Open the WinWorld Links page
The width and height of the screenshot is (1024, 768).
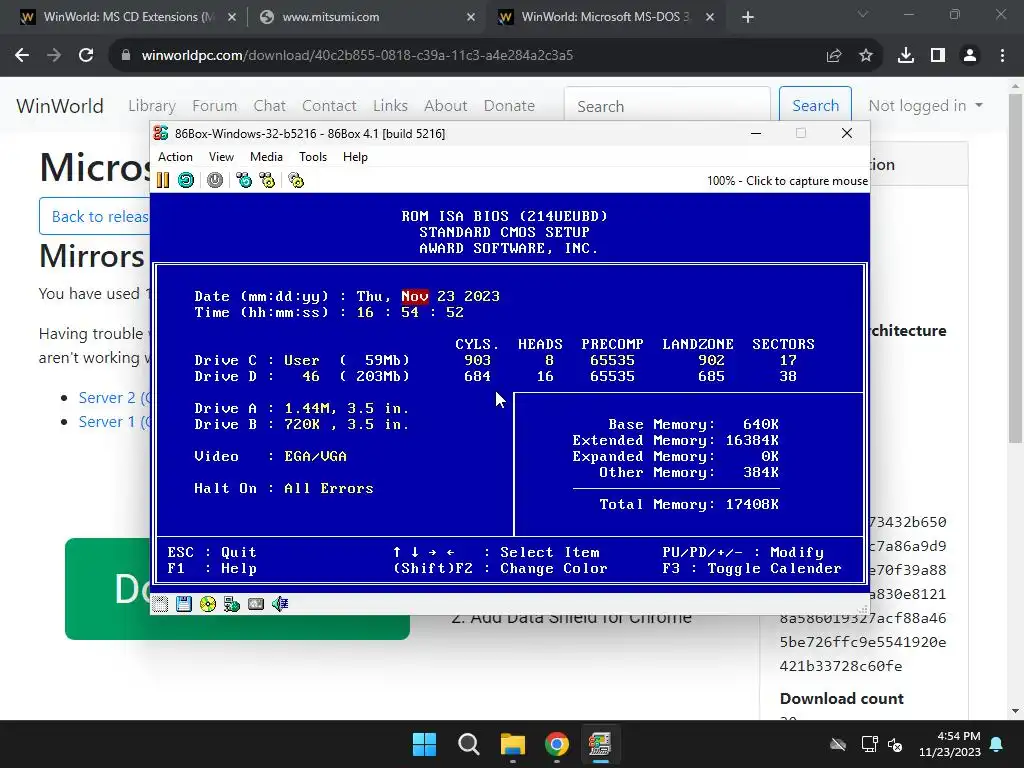[391, 106]
